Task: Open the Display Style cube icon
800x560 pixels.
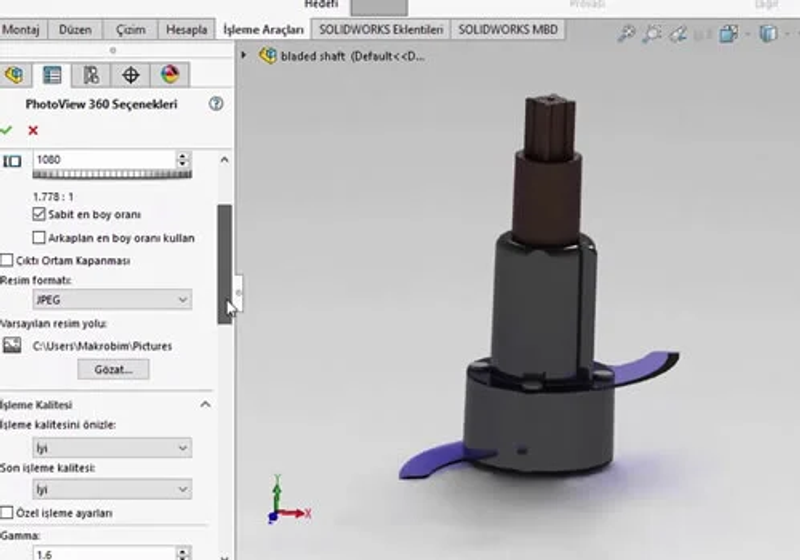Action: click(768, 34)
